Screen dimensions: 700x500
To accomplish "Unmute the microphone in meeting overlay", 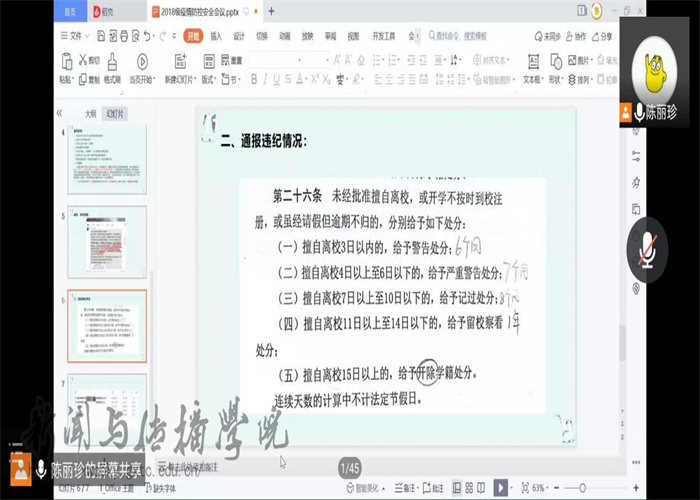I will (647, 250).
